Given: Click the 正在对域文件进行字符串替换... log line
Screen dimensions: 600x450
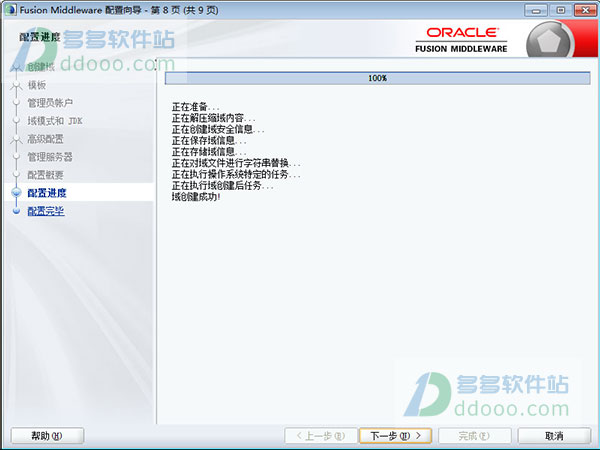Looking at the screenshot, I should (236, 163).
